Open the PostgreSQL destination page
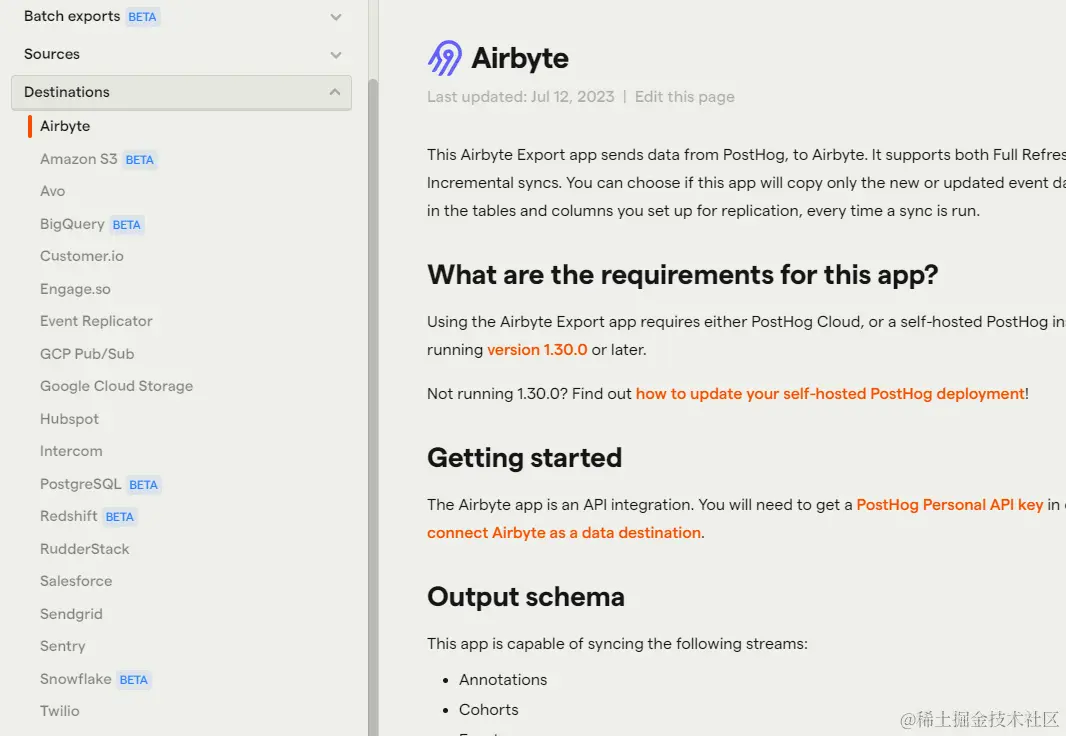The image size is (1066, 736). [80, 484]
